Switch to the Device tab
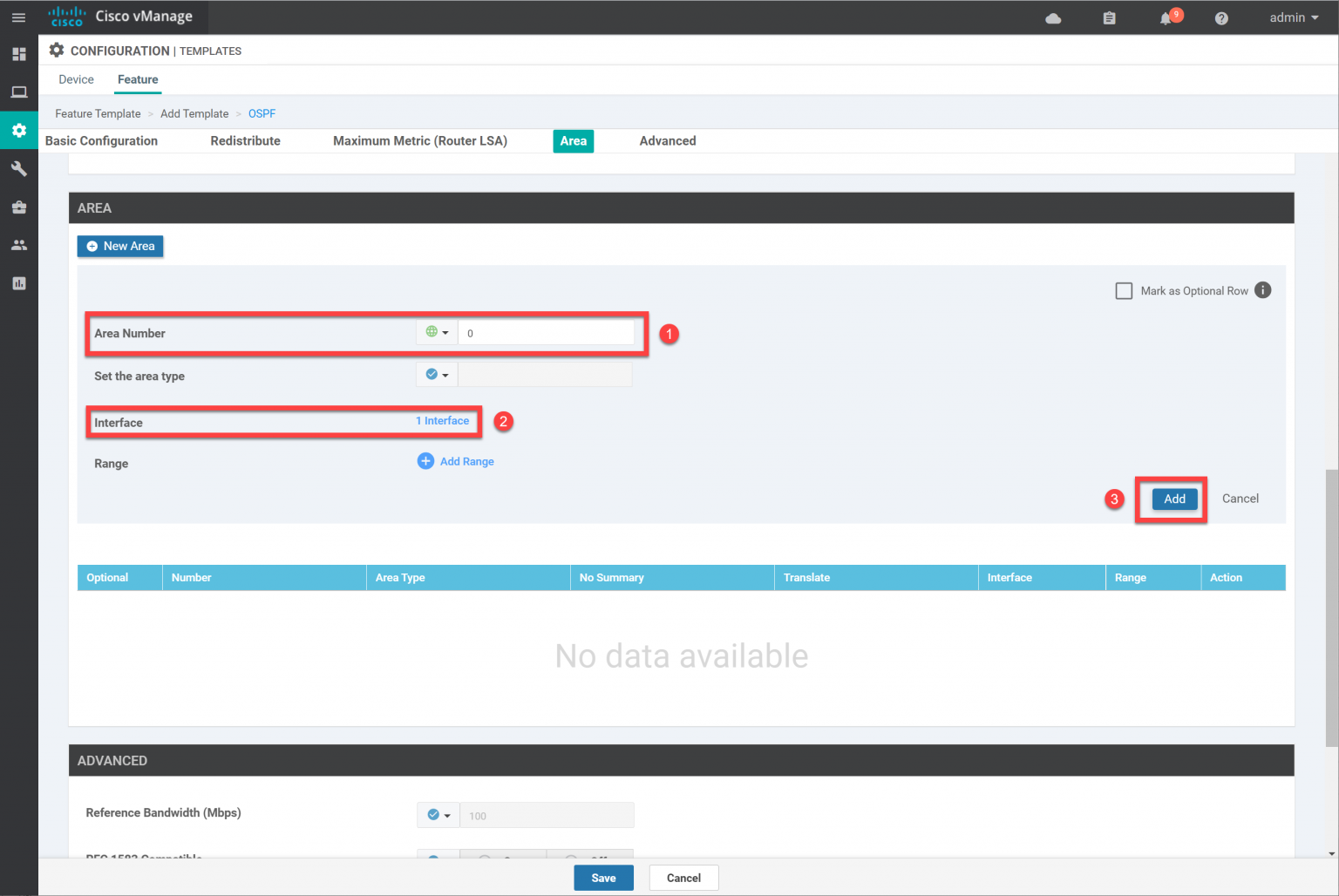 point(76,79)
